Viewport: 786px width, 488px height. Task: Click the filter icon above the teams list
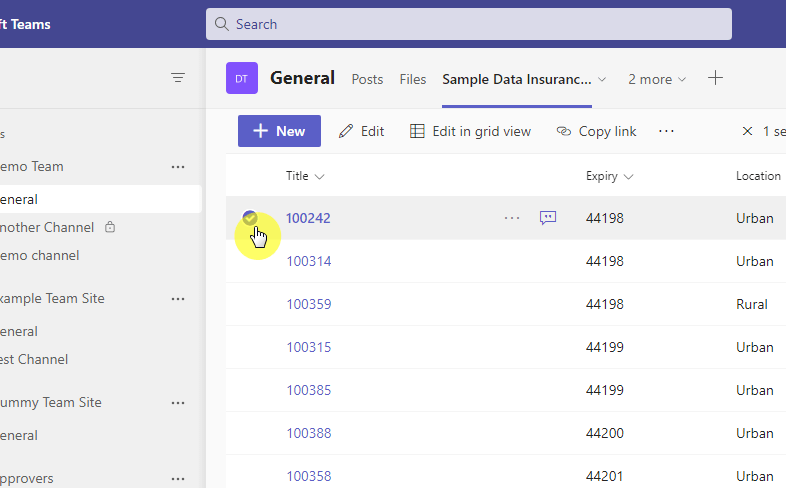click(178, 78)
